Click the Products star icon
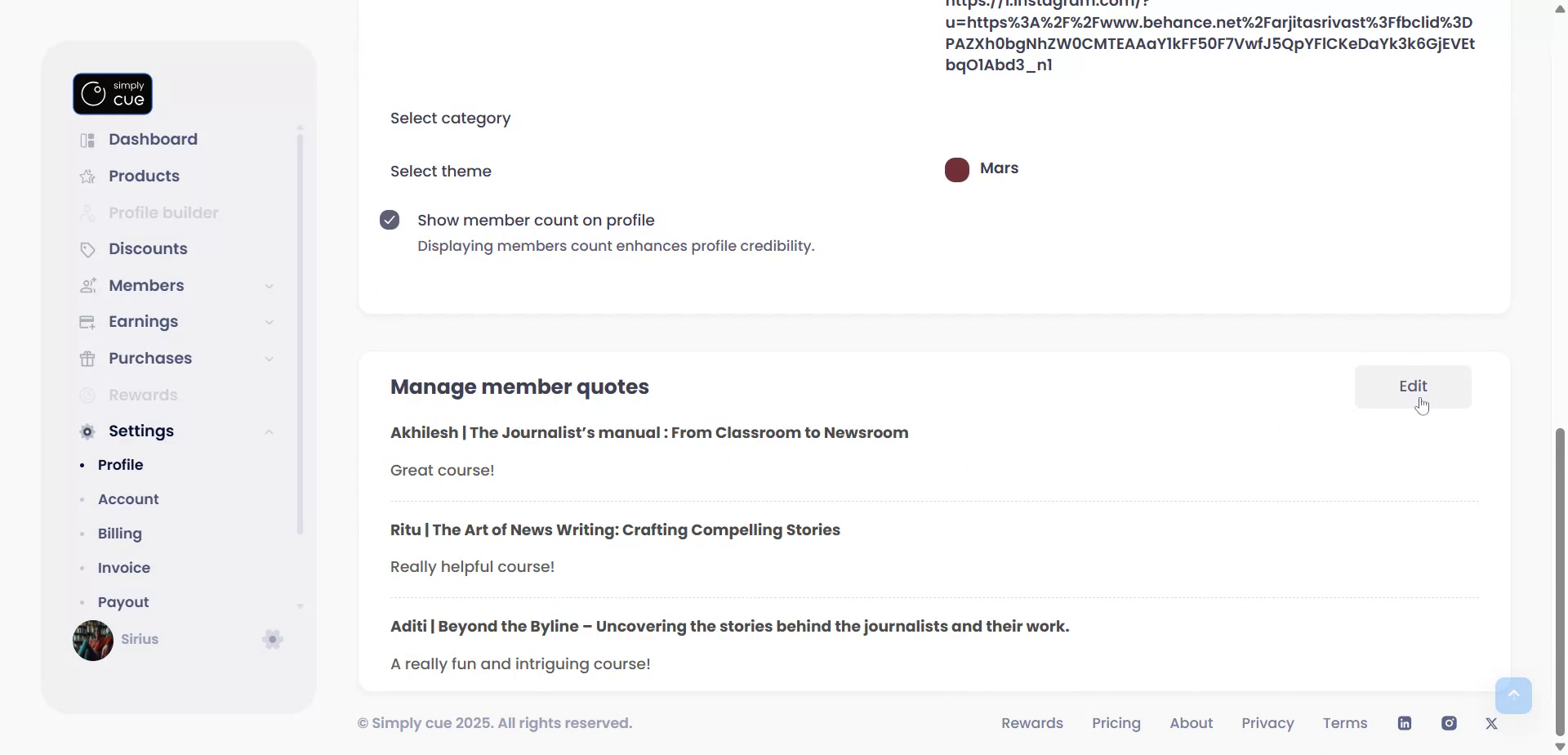This screenshot has width=1568, height=755. coord(87,176)
